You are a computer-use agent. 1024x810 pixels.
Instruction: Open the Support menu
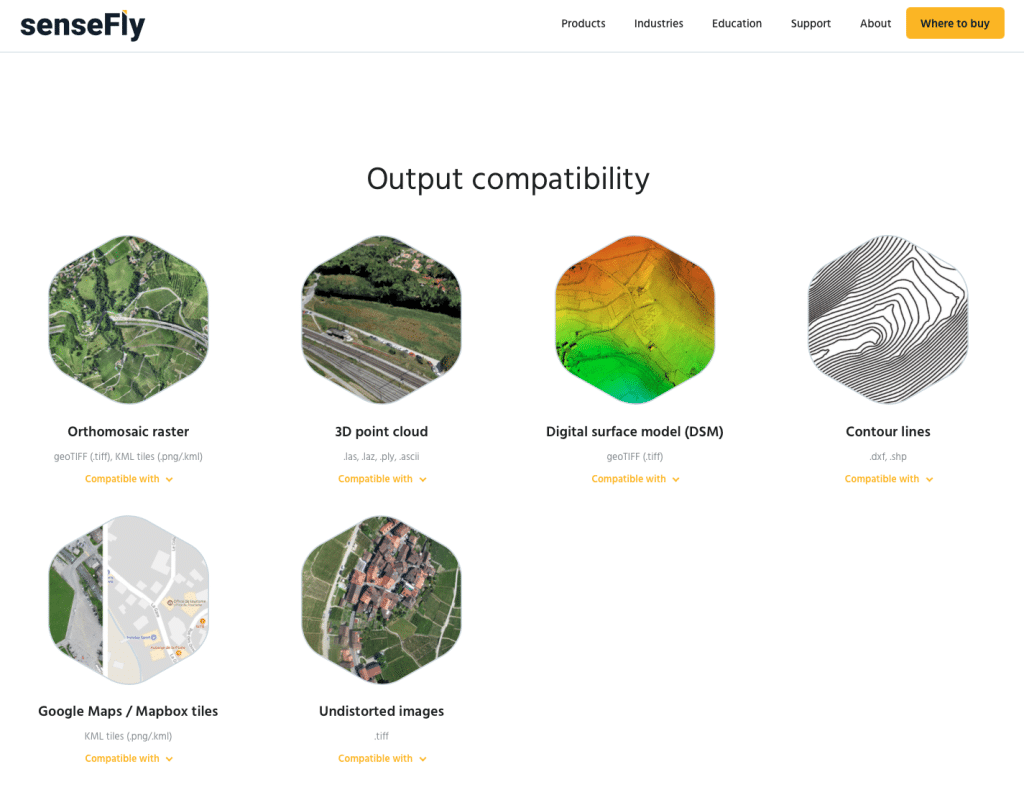coord(810,24)
